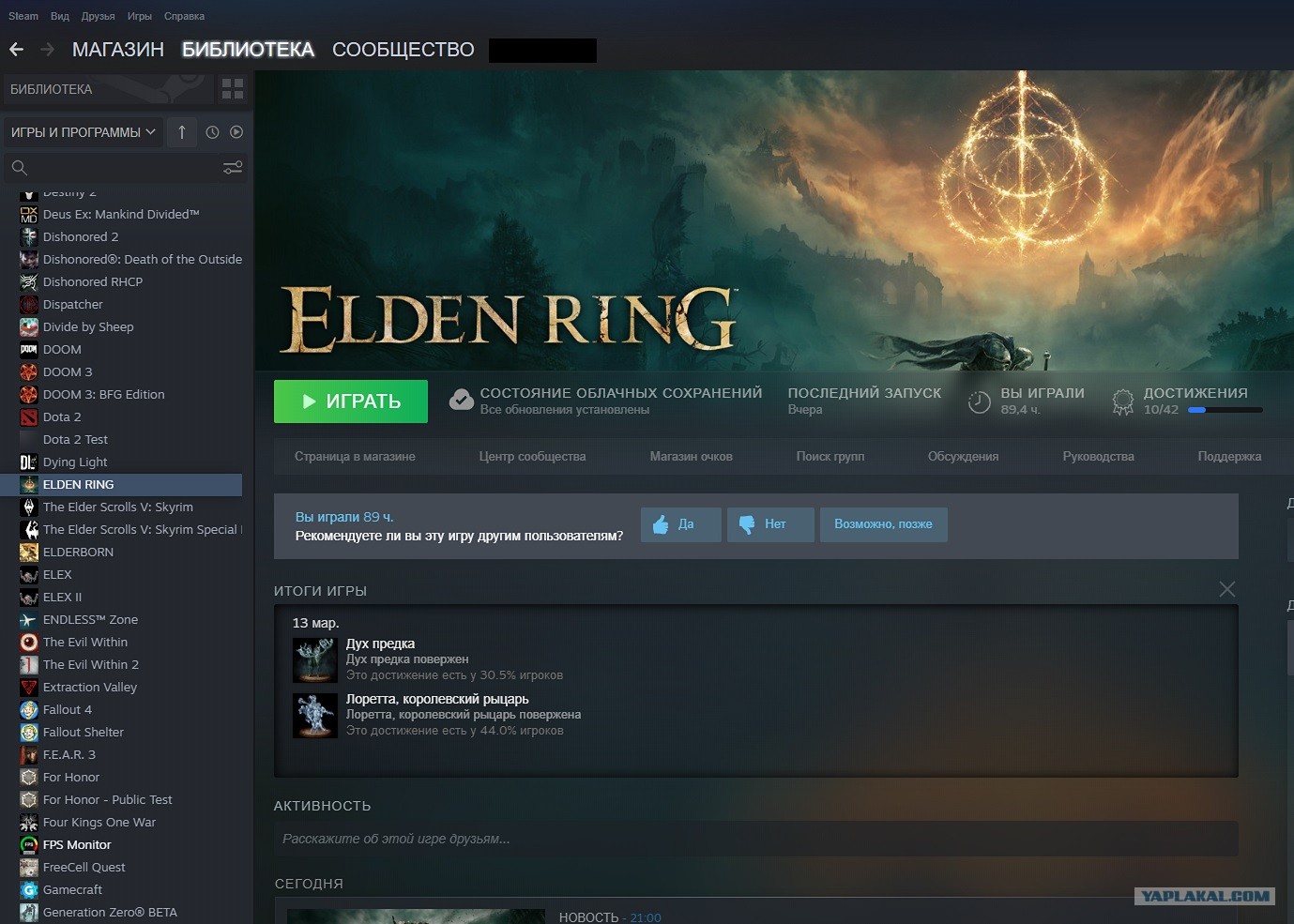Open Страница в магазине link

[x=355, y=457]
